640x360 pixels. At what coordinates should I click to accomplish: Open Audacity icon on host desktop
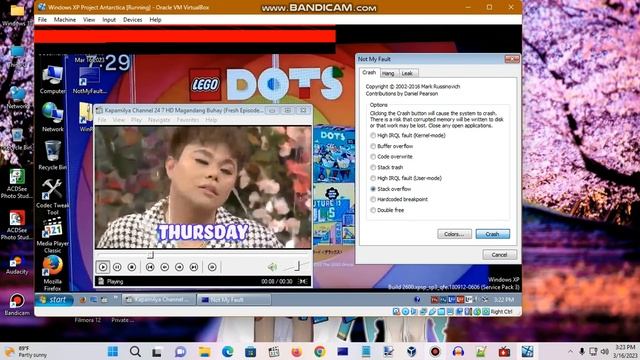[17, 265]
